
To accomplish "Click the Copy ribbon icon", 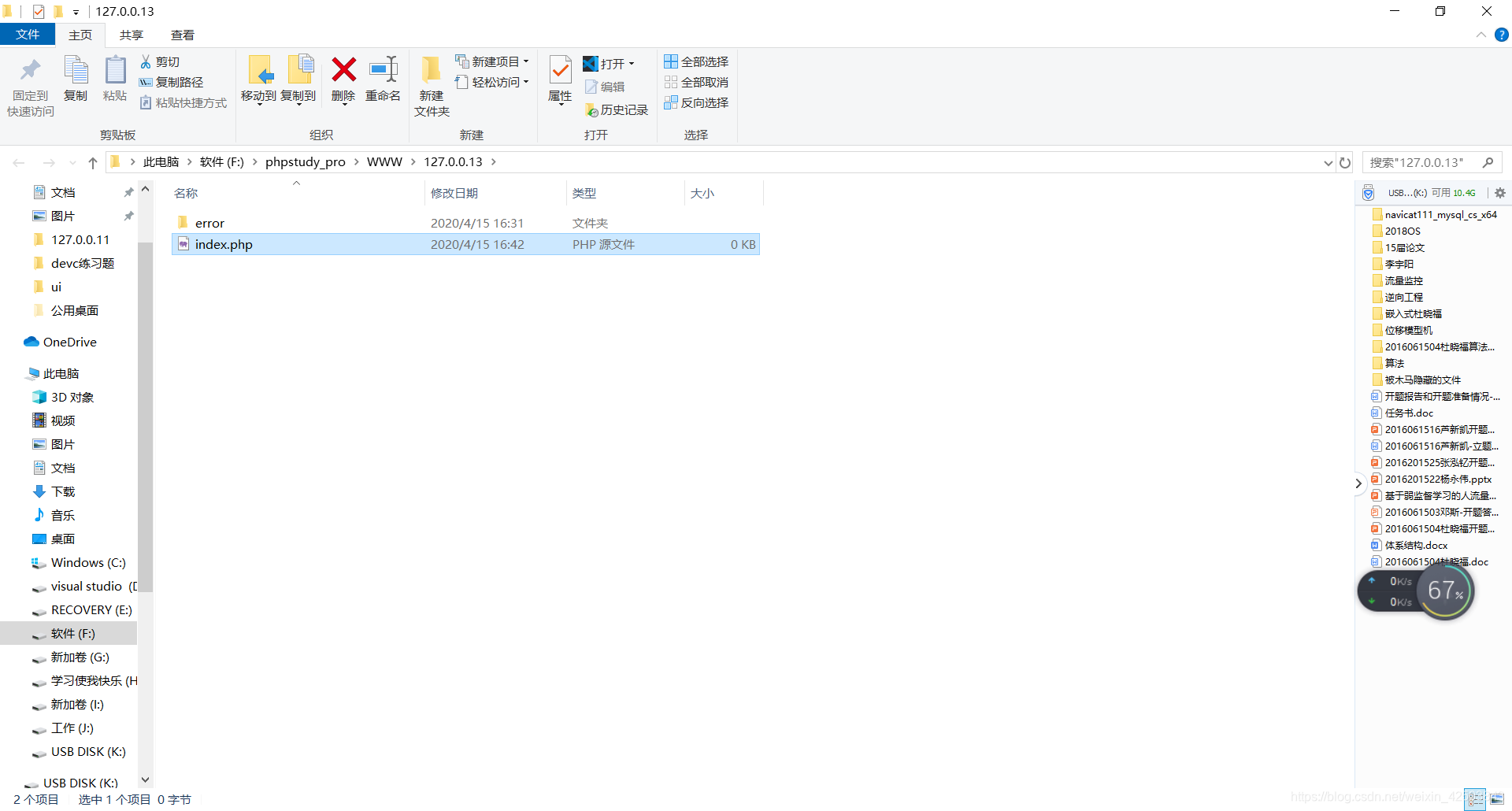I will pyautogui.click(x=76, y=79).
